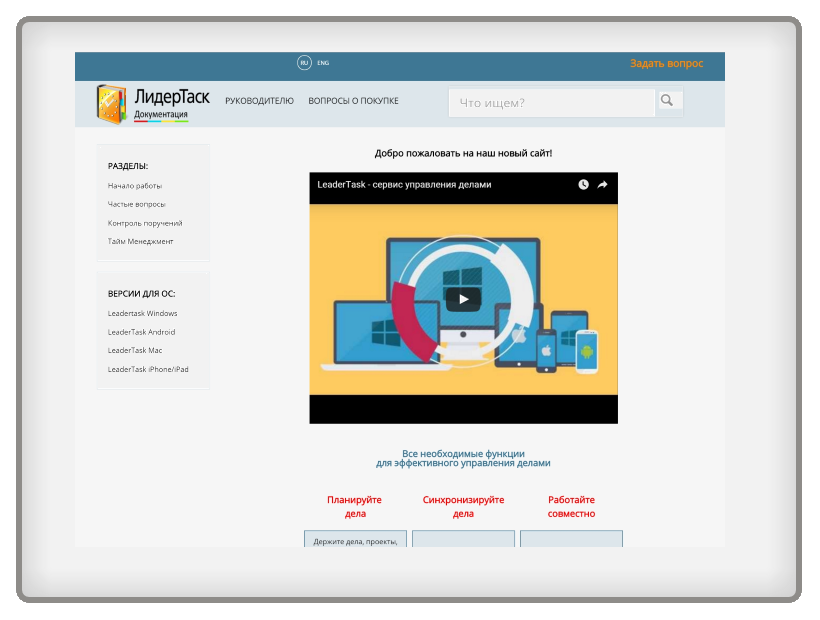This screenshot has width=820, height=620.
Task: Open the LeaderTask Android link
Action: (141, 332)
